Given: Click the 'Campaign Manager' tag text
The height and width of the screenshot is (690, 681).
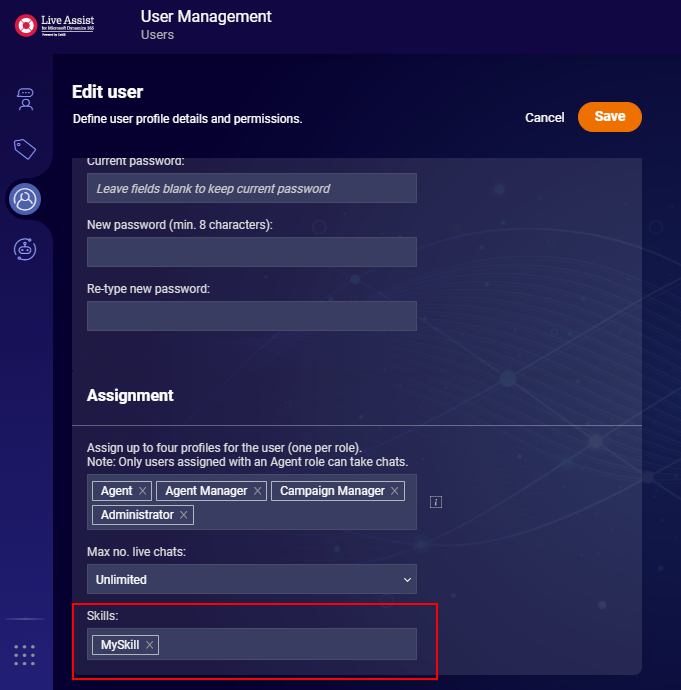Looking at the screenshot, I should (332, 491).
